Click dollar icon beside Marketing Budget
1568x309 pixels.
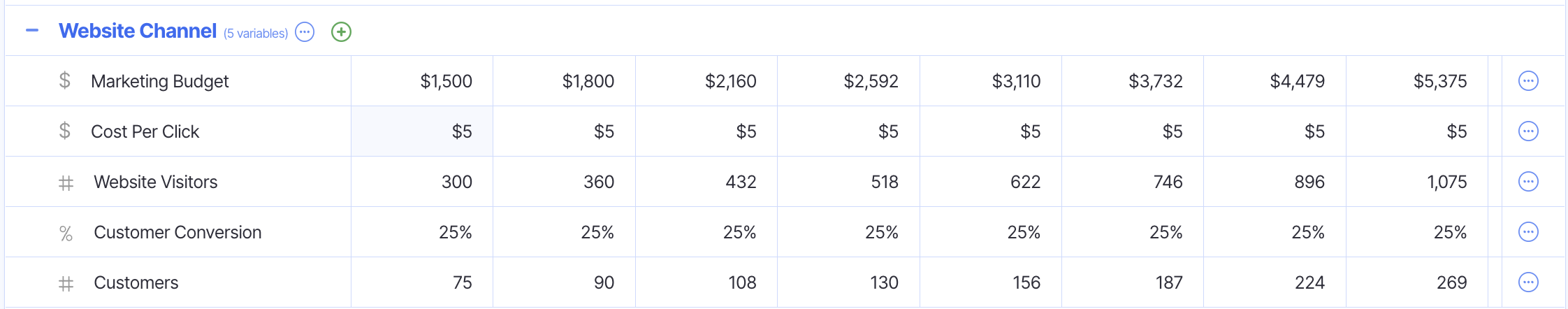pyautogui.click(x=65, y=81)
